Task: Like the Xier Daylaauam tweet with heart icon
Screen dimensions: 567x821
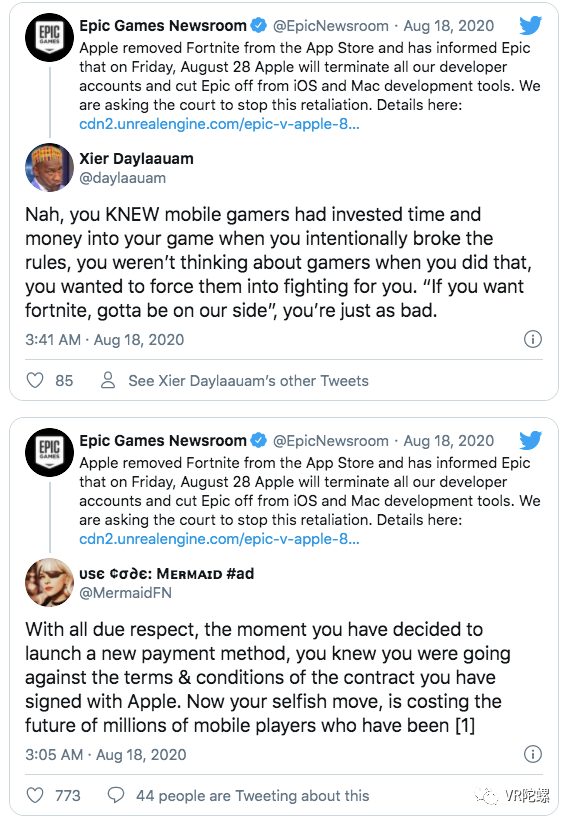Action: point(35,380)
